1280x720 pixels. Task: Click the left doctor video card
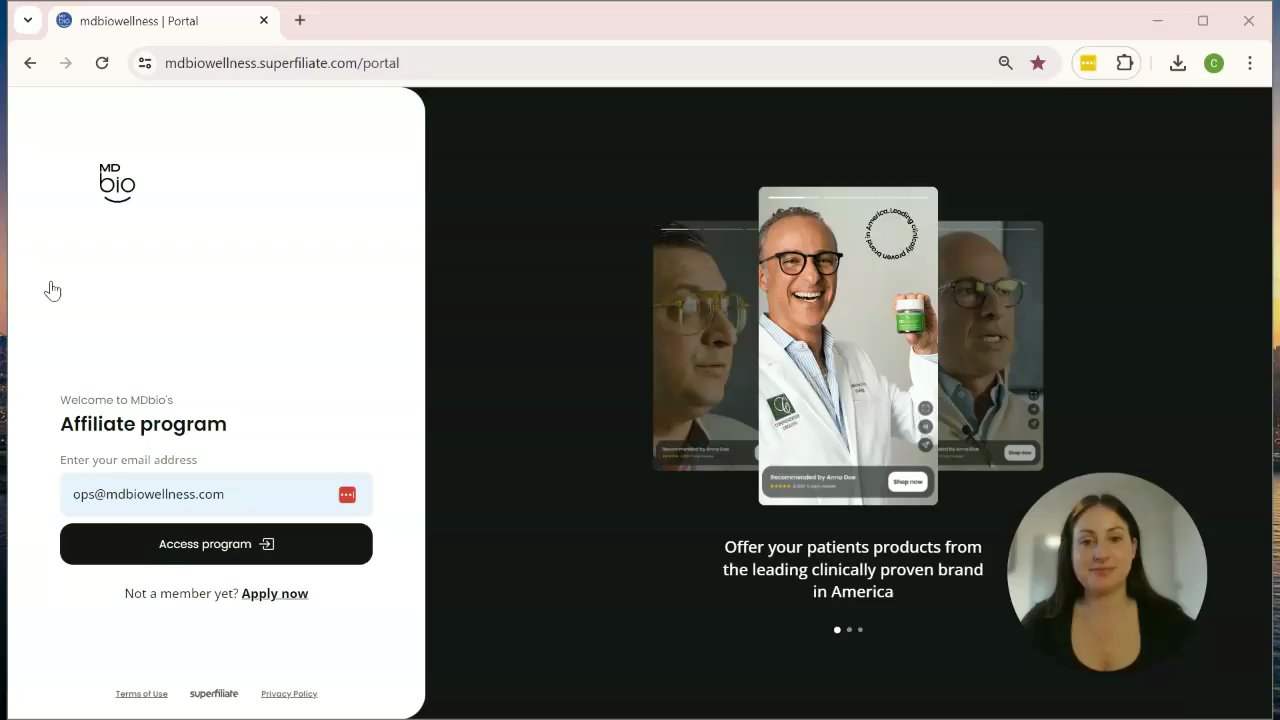(x=705, y=346)
